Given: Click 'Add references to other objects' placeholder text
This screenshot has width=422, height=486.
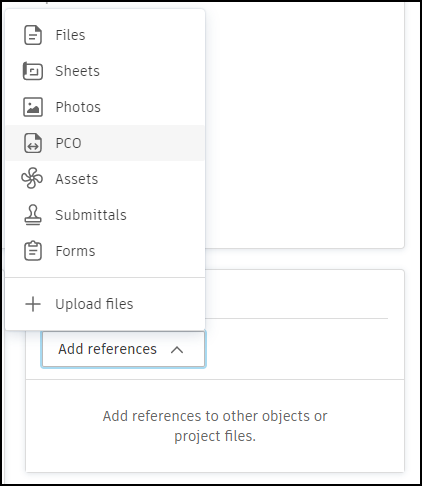Looking at the screenshot, I should pyautogui.click(x=215, y=426).
